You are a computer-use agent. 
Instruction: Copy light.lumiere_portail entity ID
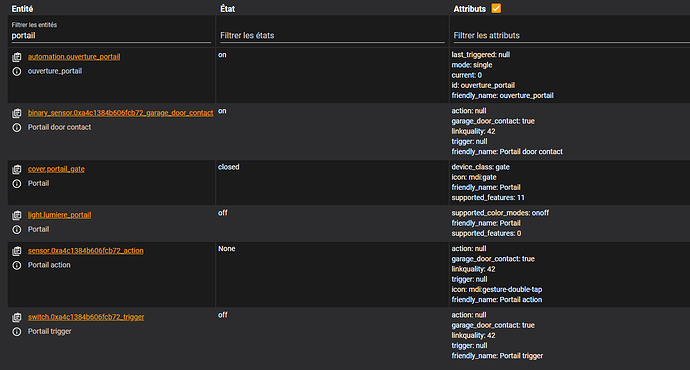click(x=17, y=215)
